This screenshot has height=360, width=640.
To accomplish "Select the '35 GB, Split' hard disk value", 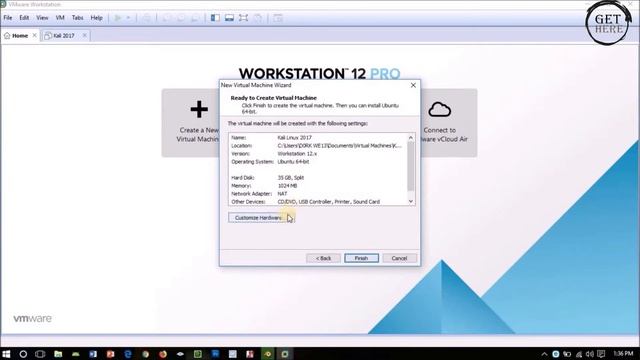I will pyautogui.click(x=291, y=178).
